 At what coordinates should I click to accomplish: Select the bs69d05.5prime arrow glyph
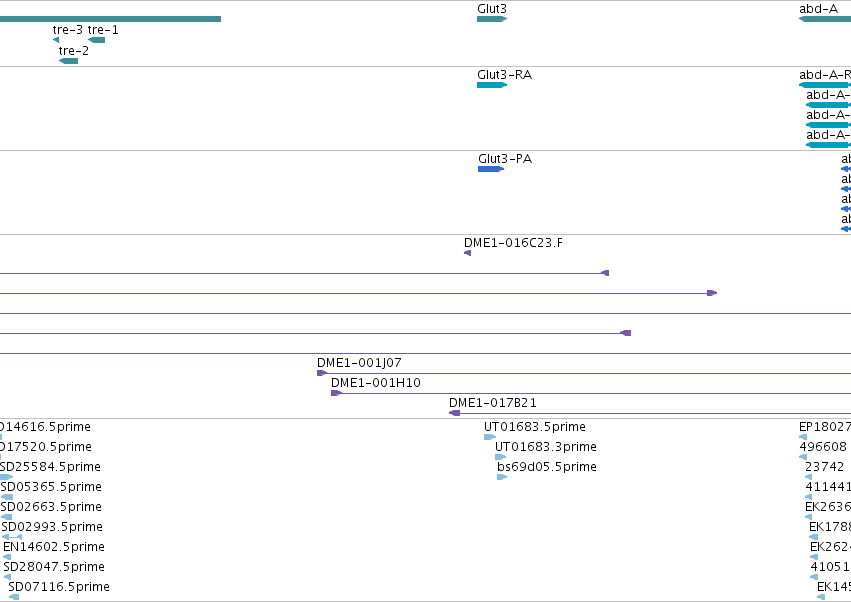(x=502, y=477)
